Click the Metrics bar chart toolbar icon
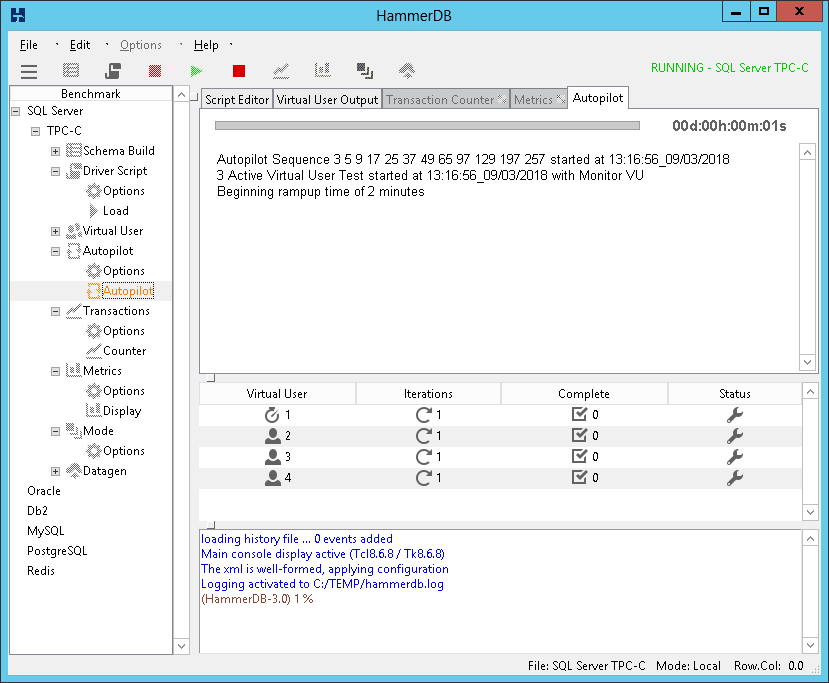Image resolution: width=829 pixels, height=683 pixels. pyautogui.click(x=322, y=71)
